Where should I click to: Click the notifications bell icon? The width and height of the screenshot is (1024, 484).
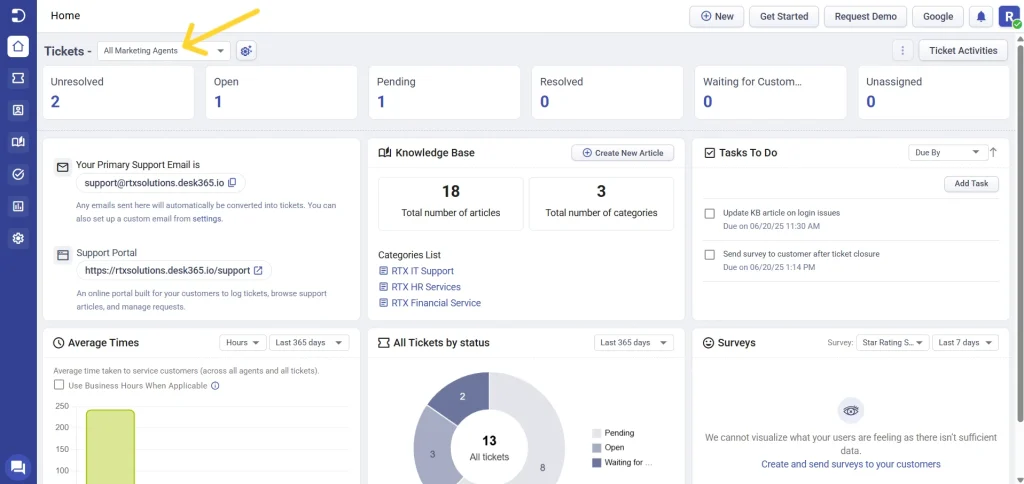click(x=981, y=16)
